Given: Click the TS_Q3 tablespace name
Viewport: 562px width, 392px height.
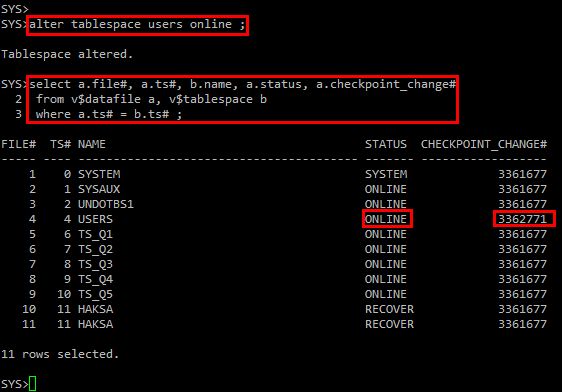Looking at the screenshot, I should pyautogui.click(x=95, y=264).
